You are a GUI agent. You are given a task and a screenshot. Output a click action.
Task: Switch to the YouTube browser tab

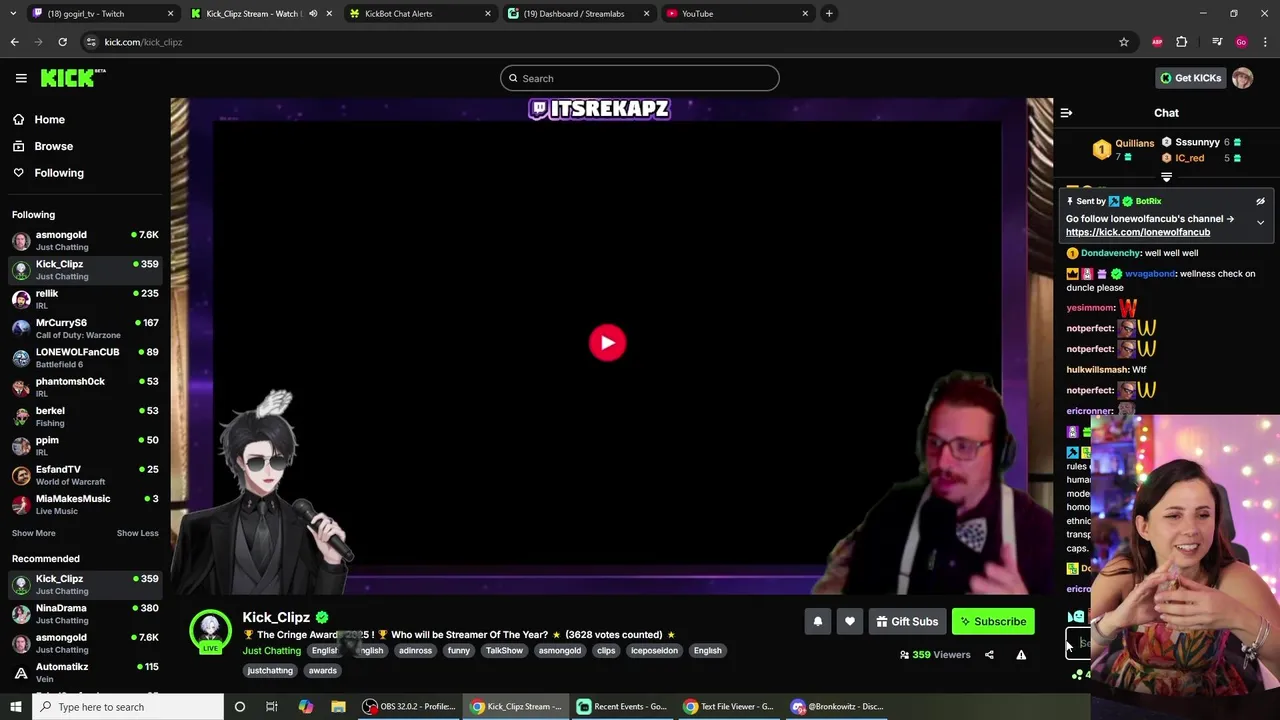[x=737, y=14]
